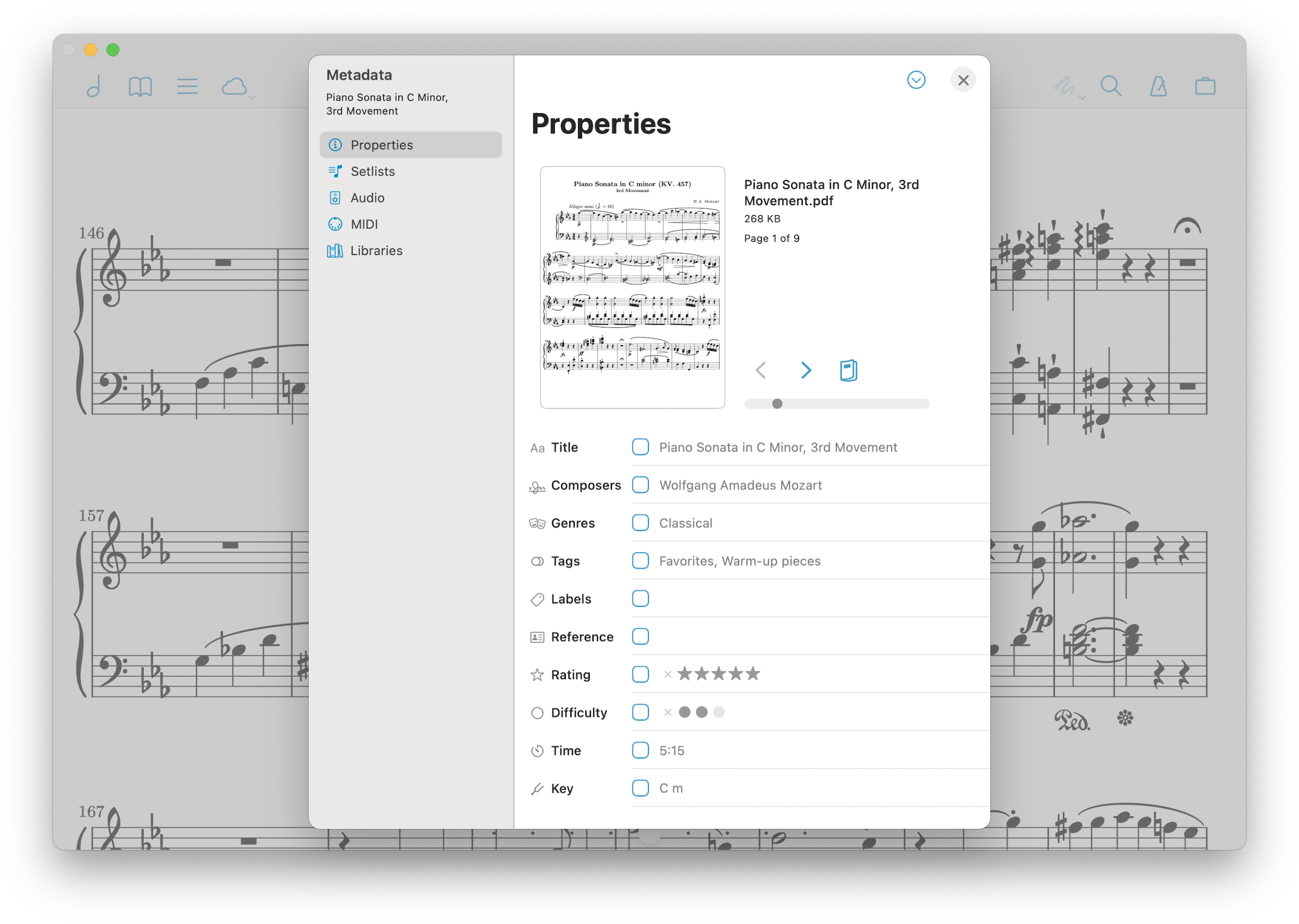Check the Rating checkbox
This screenshot has height=924, width=1299.
click(641, 674)
